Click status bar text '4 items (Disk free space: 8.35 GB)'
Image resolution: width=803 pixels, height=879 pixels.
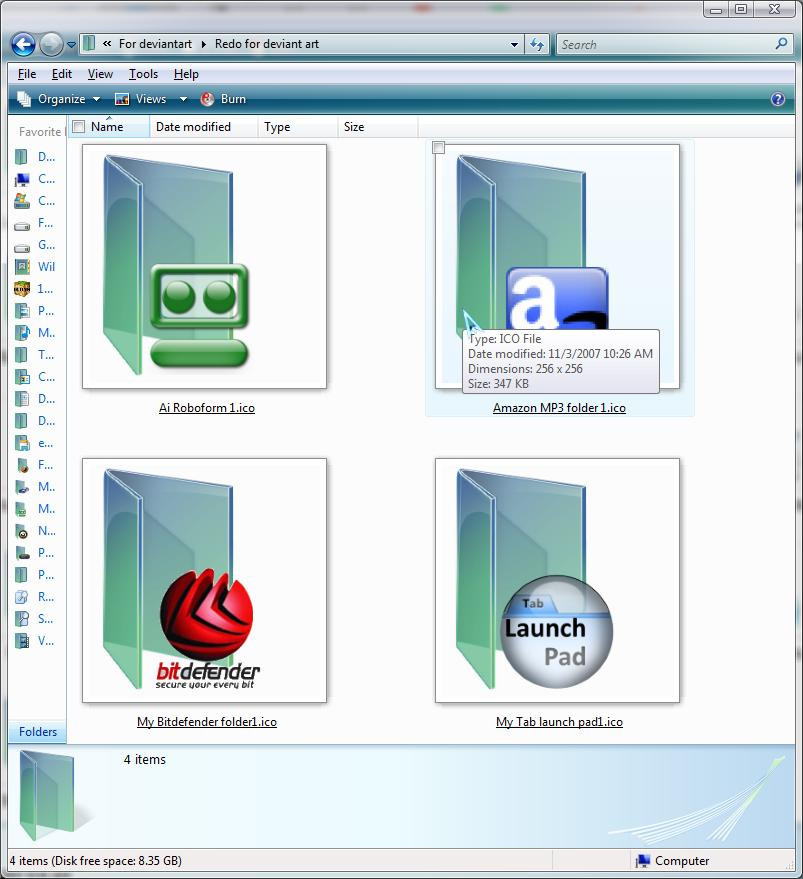click(95, 861)
